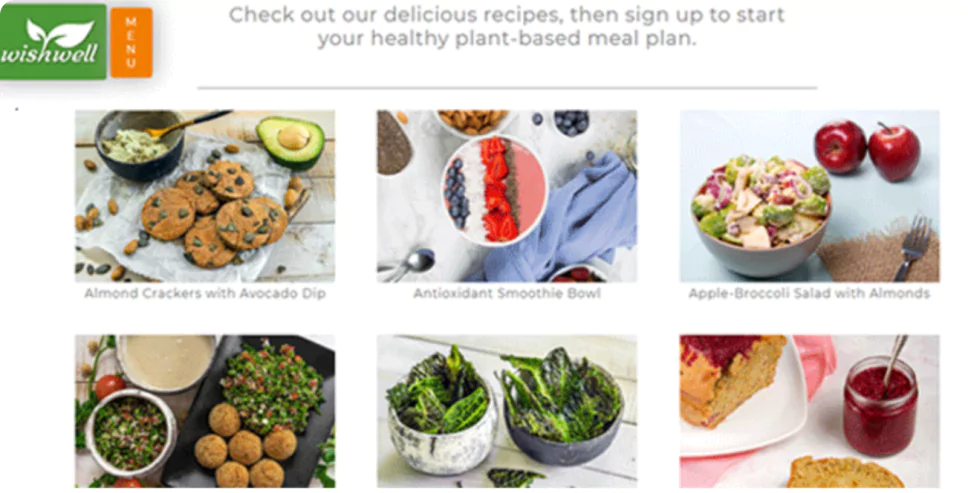Click the white leaf icon in logo

(60, 32)
